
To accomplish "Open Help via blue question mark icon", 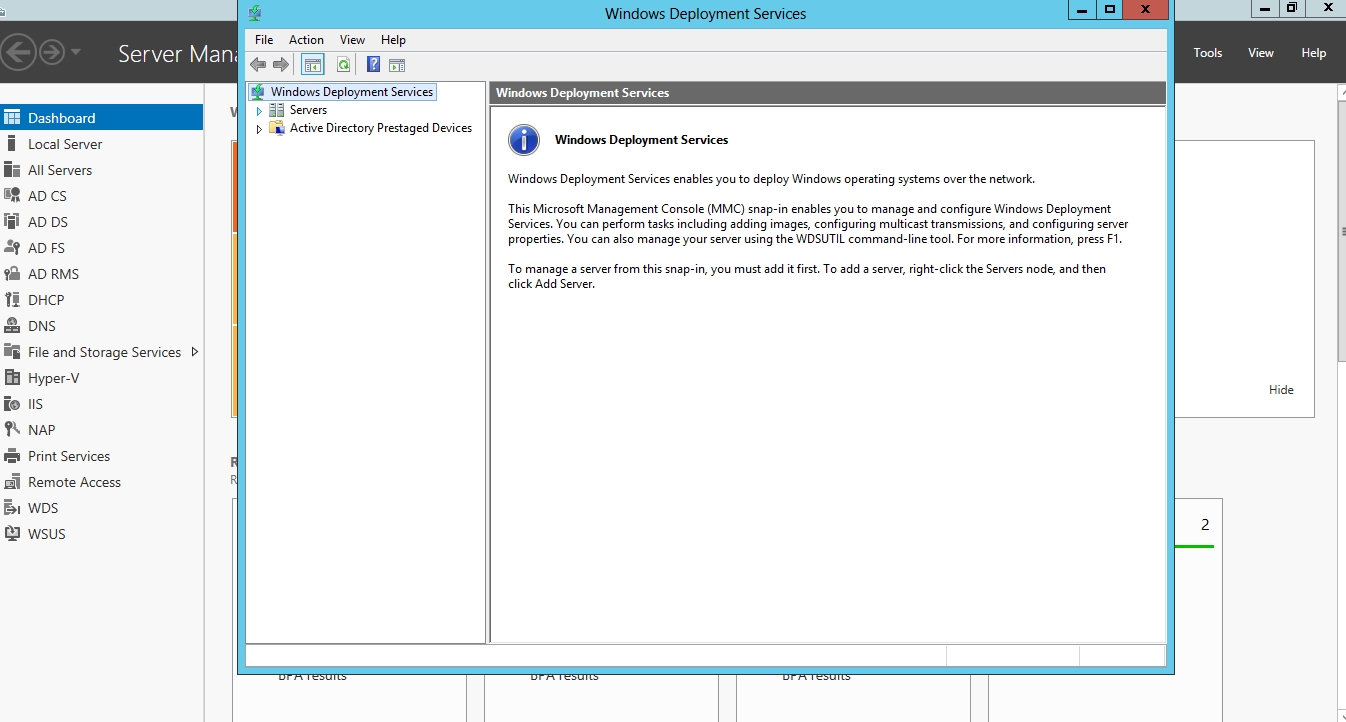I will tap(373, 65).
